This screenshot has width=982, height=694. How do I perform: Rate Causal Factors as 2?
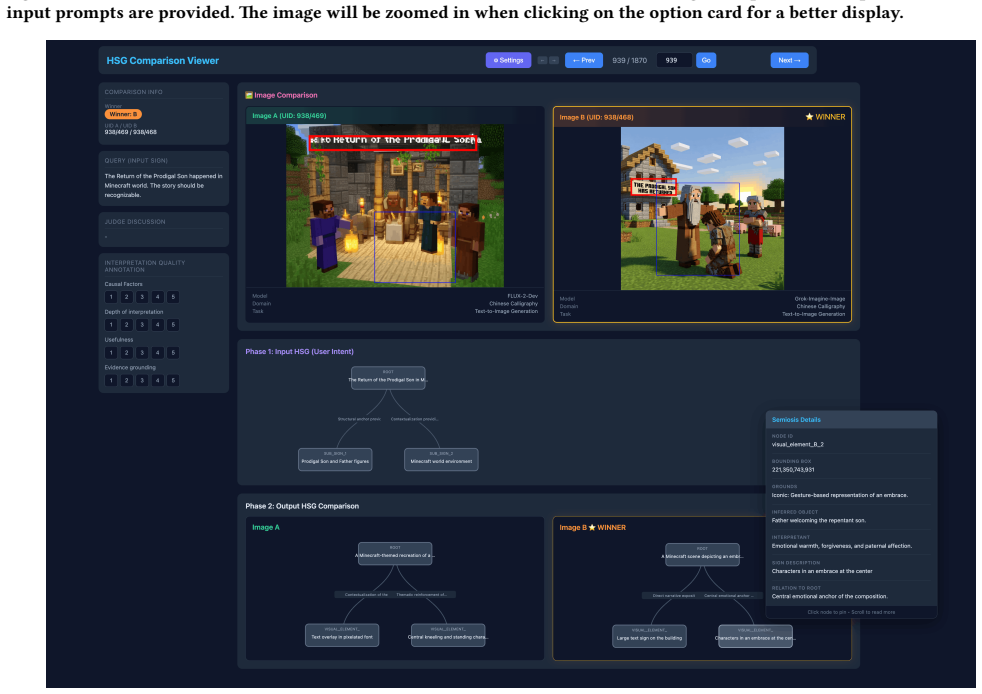[x=127, y=297]
